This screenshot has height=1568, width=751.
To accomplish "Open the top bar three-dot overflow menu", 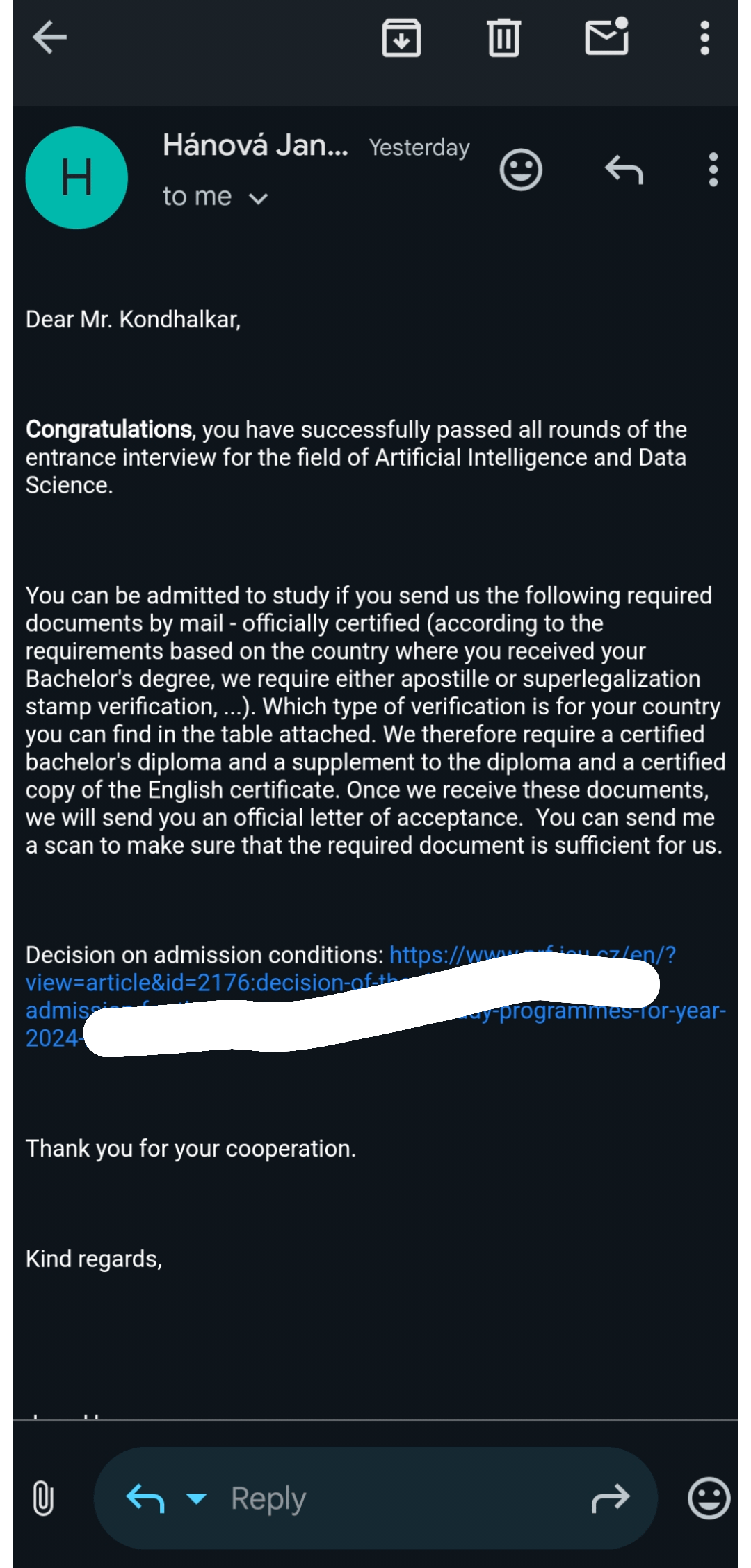I will click(x=704, y=38).
